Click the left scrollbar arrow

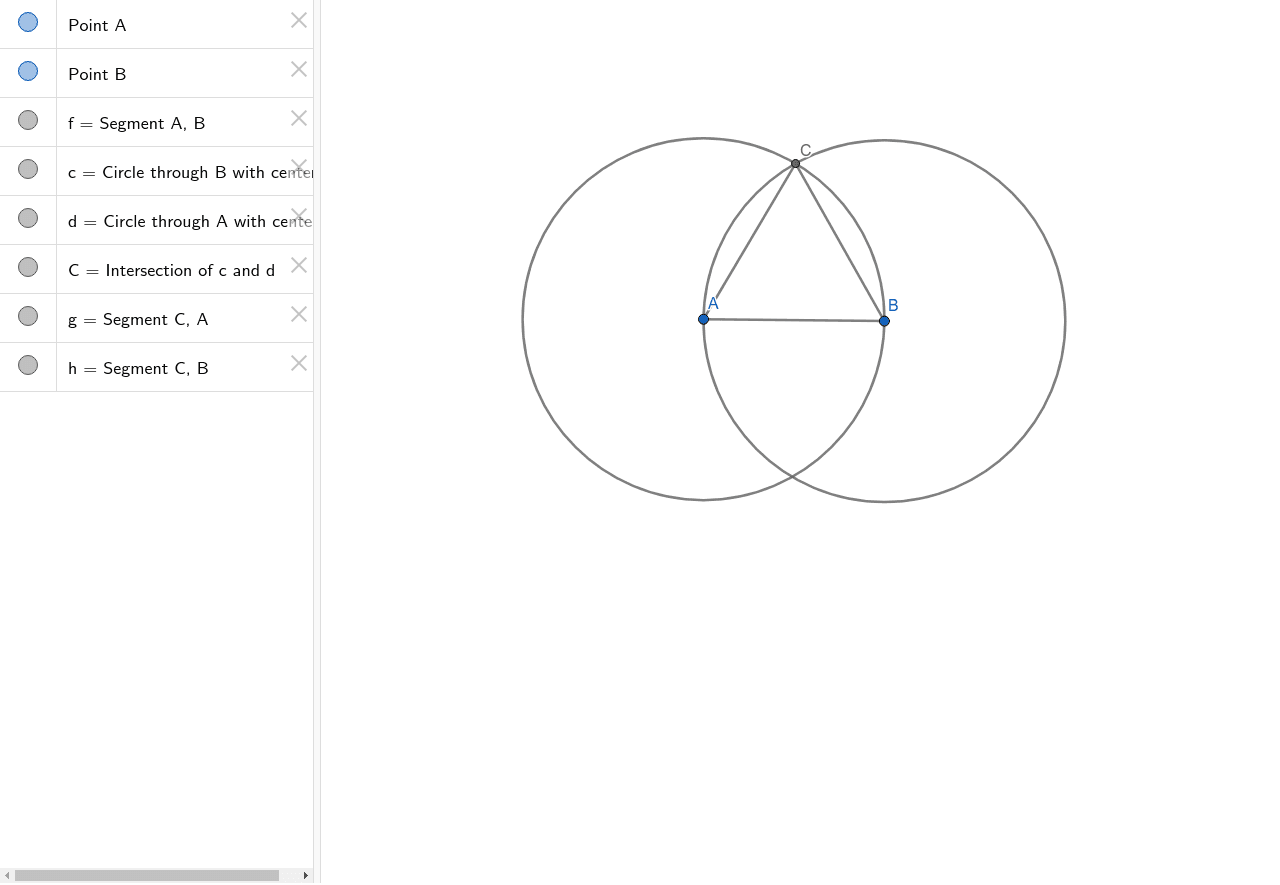coord(7,875)
